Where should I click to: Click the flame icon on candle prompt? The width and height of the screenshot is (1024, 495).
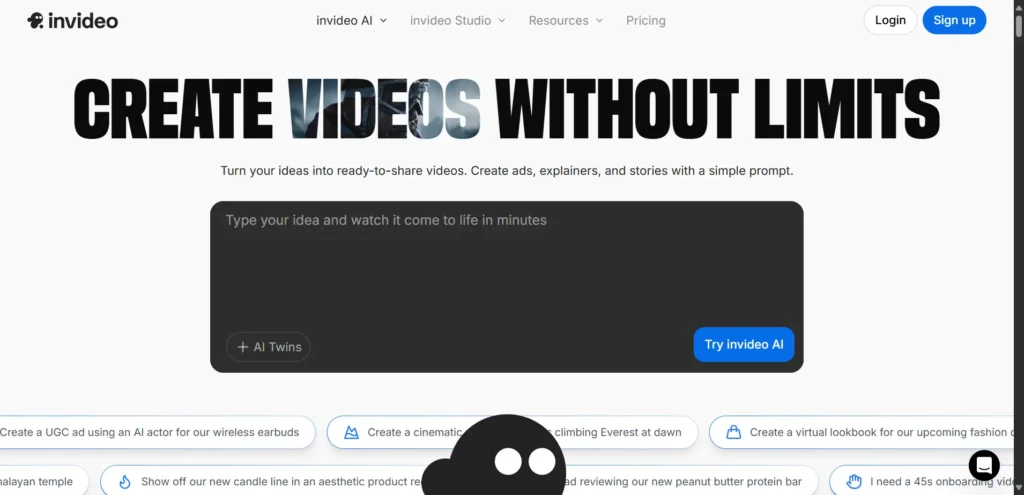coord(125,481)
